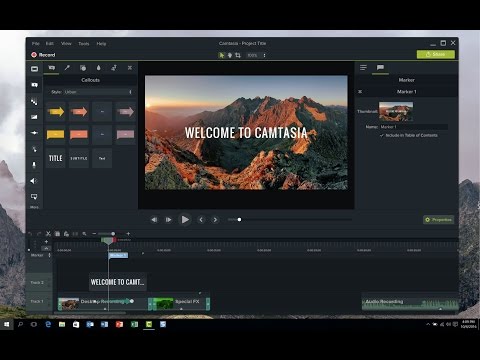
Task: Switch to the shapes annotation tab
Action: [83, 68]
